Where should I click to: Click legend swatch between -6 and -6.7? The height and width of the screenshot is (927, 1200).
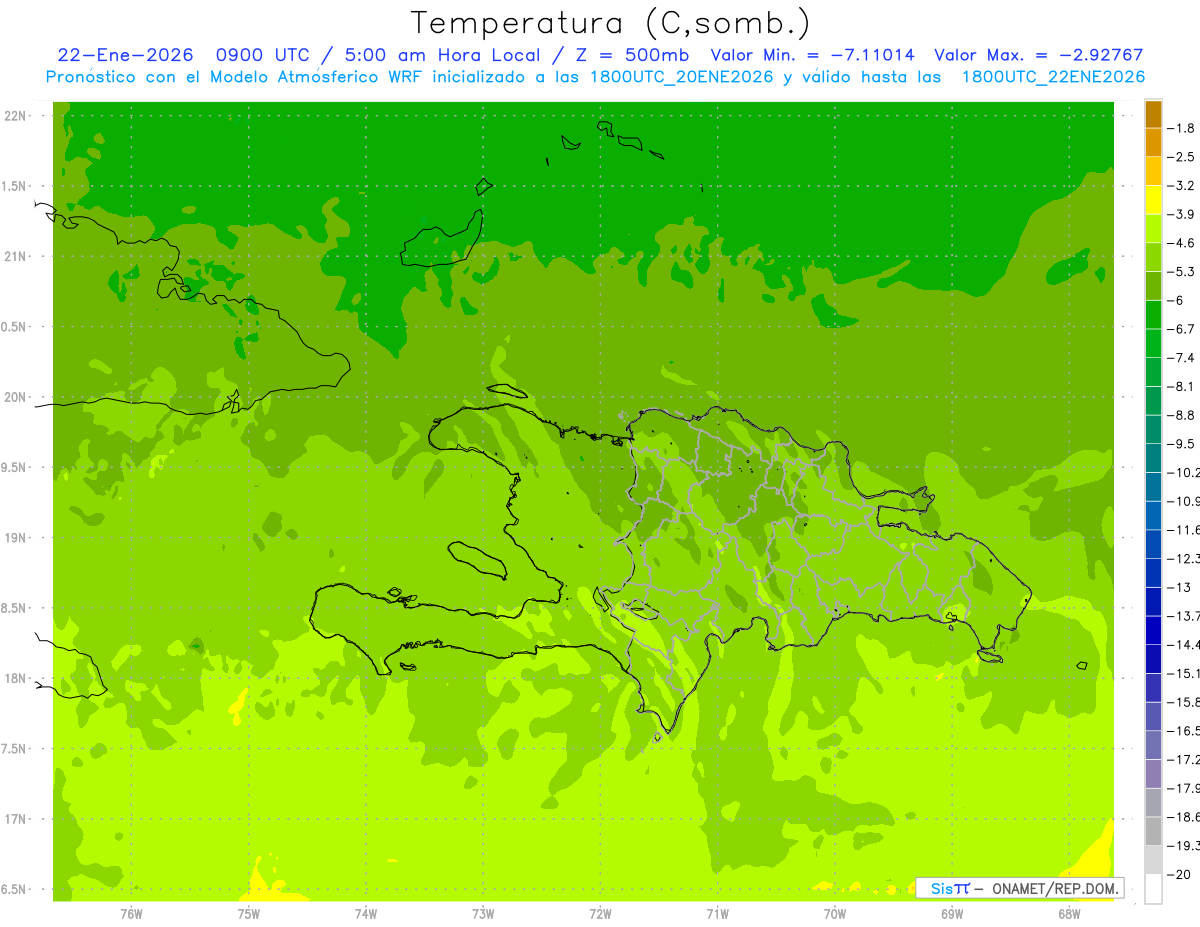pyautogui.click(x=1154, y=314)
